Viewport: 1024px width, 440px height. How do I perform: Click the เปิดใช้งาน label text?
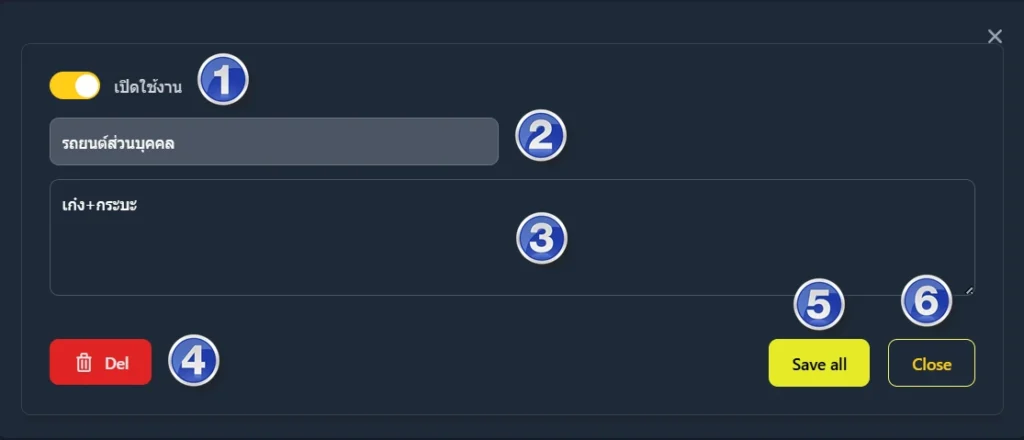pyautogui.click(x=148, y=87)
